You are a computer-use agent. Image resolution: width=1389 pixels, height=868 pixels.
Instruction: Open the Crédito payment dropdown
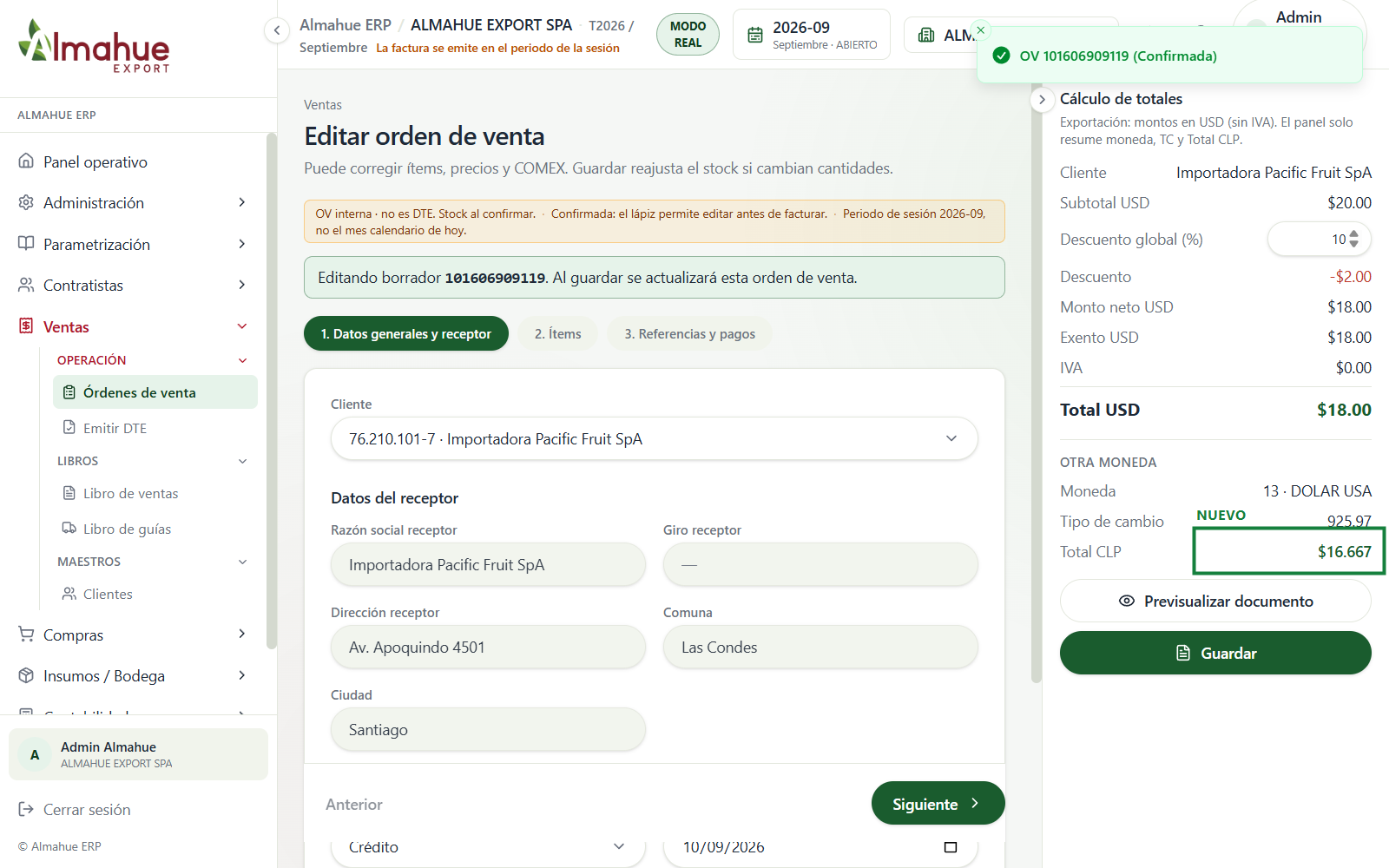pyautogui.click(x=488, y=847)
